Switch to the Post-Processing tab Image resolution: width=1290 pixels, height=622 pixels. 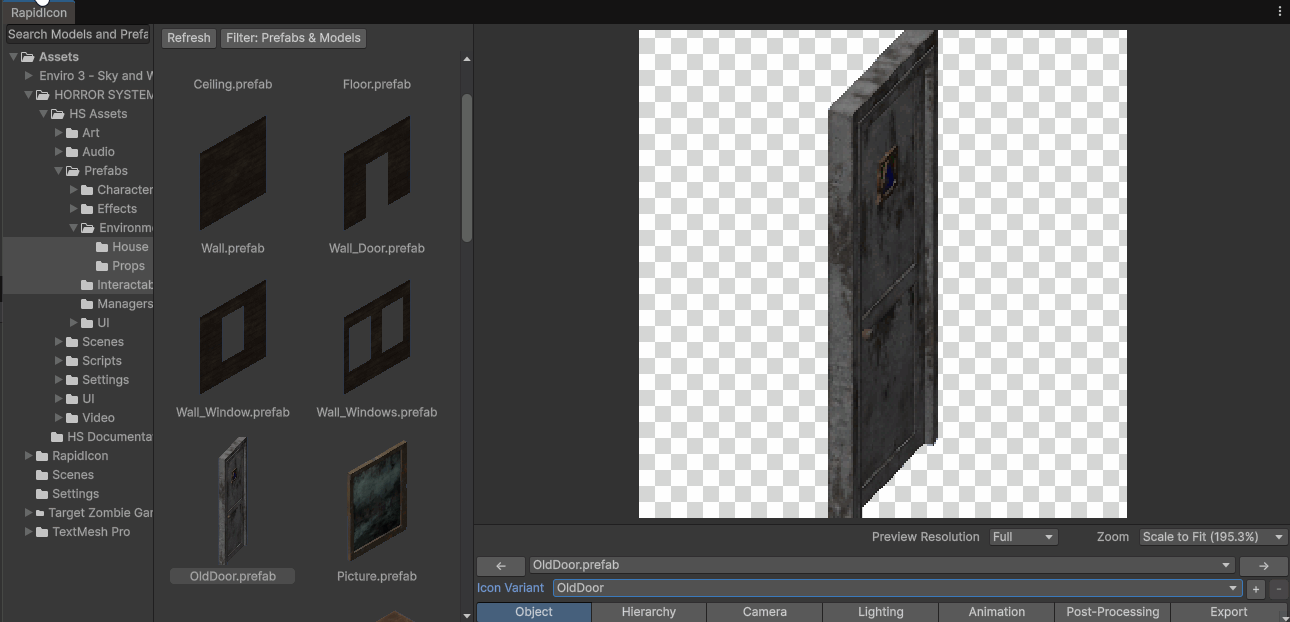click(1113, 612)
